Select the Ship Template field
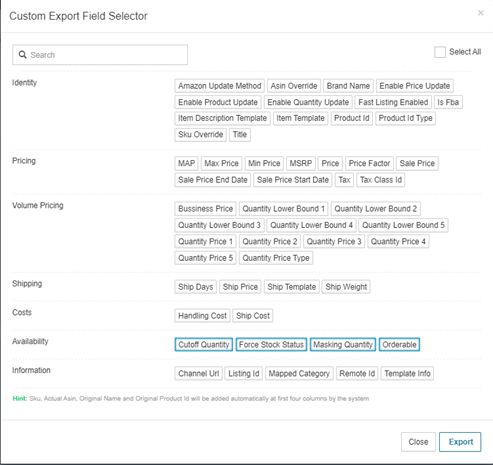Image resolution: width=493 pixels, height=465 pixels. click(x=291, y=287)
